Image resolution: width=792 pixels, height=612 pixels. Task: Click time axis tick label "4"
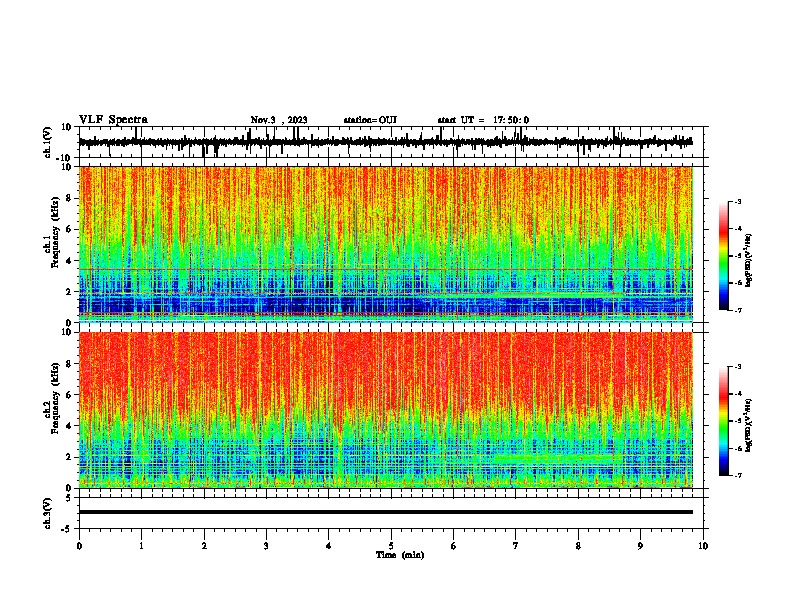[329, 546]
